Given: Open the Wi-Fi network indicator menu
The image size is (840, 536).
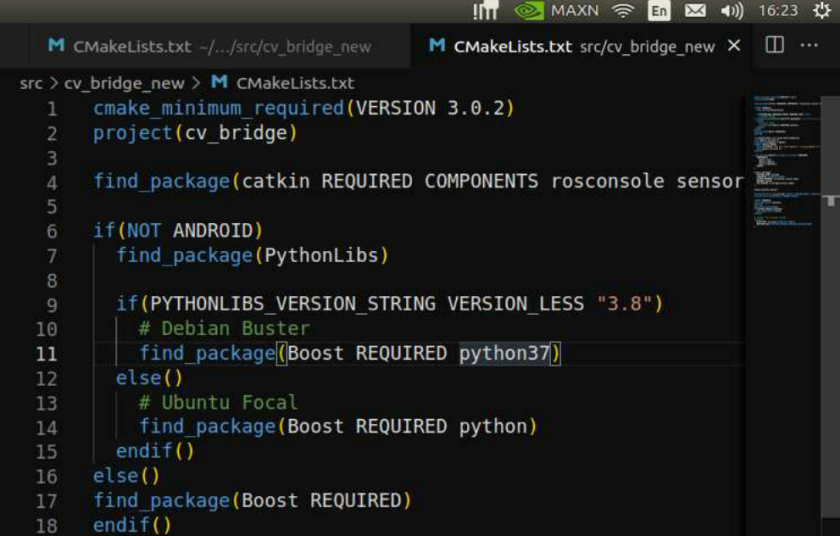Looking at the screenshot, I should 622,11.
